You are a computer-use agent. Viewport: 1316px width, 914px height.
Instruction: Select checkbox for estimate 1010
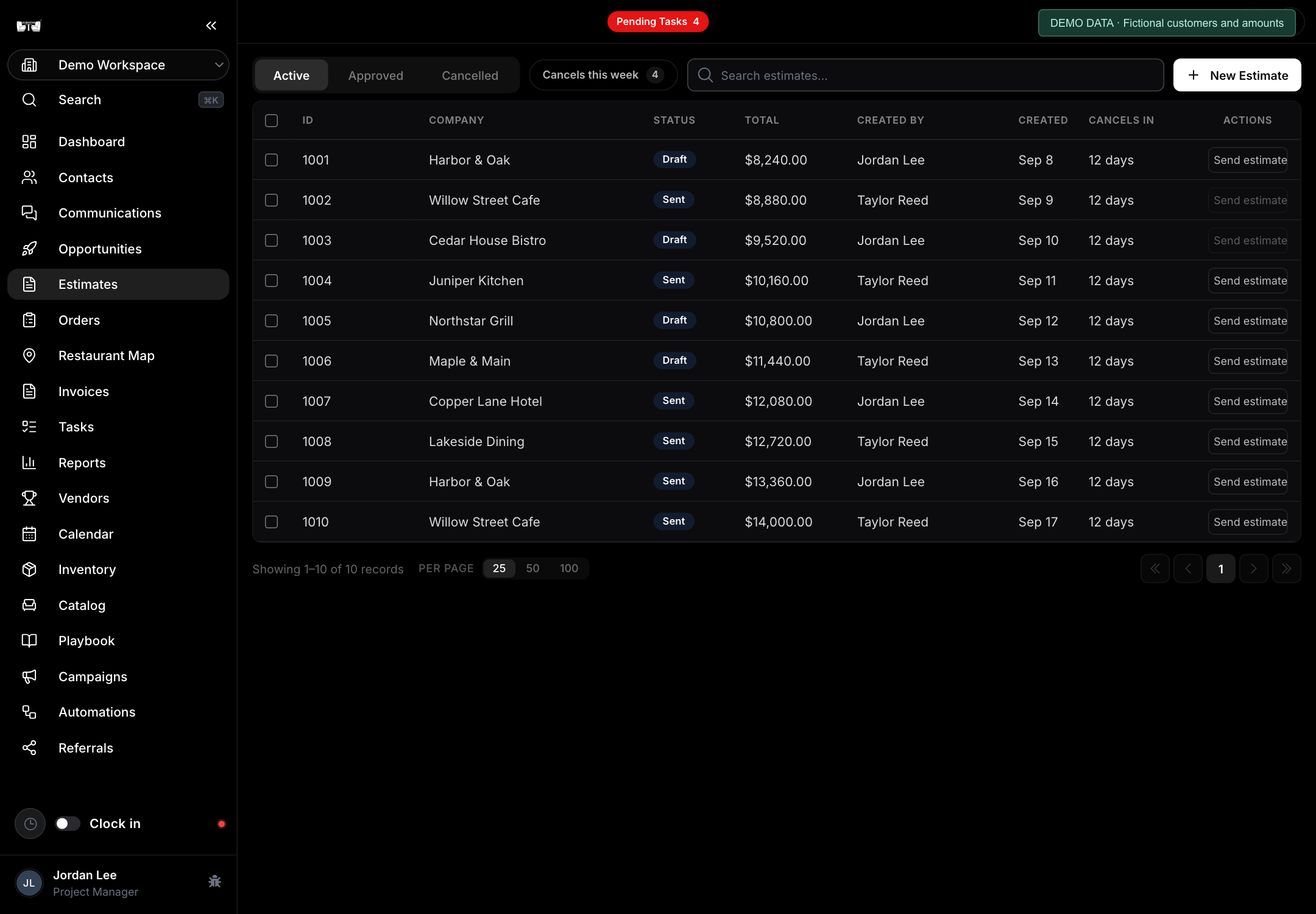coord(272,522)
